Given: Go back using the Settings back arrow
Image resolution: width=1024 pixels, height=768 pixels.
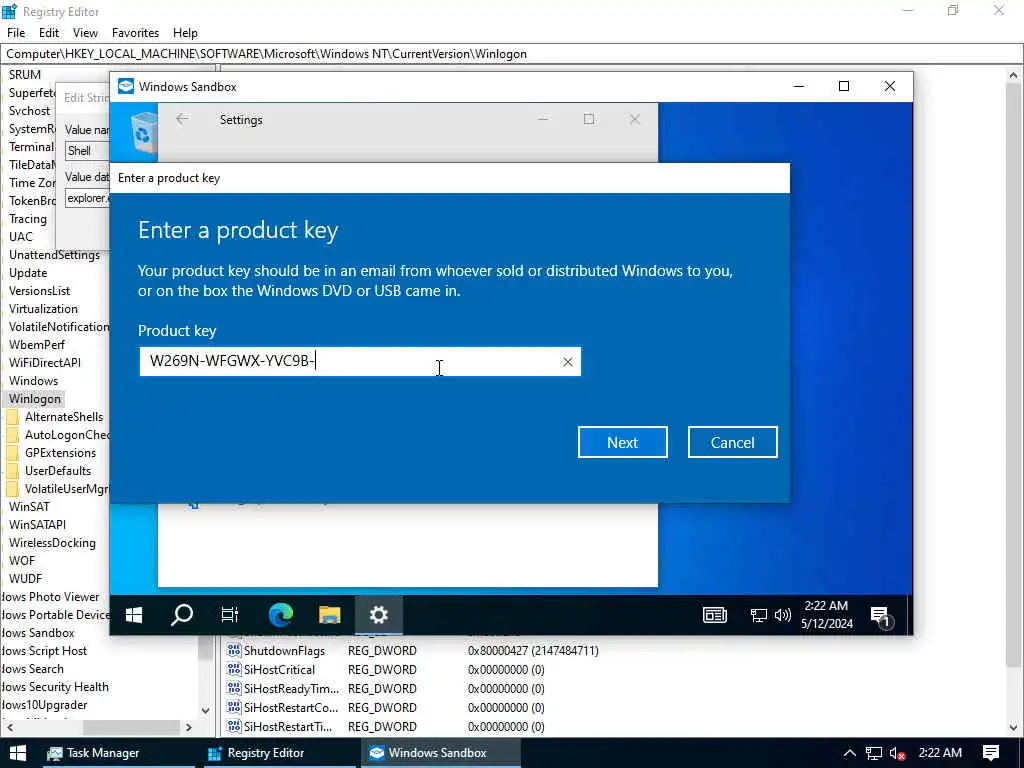Looking at the screenshot, I should click(182, 119).
